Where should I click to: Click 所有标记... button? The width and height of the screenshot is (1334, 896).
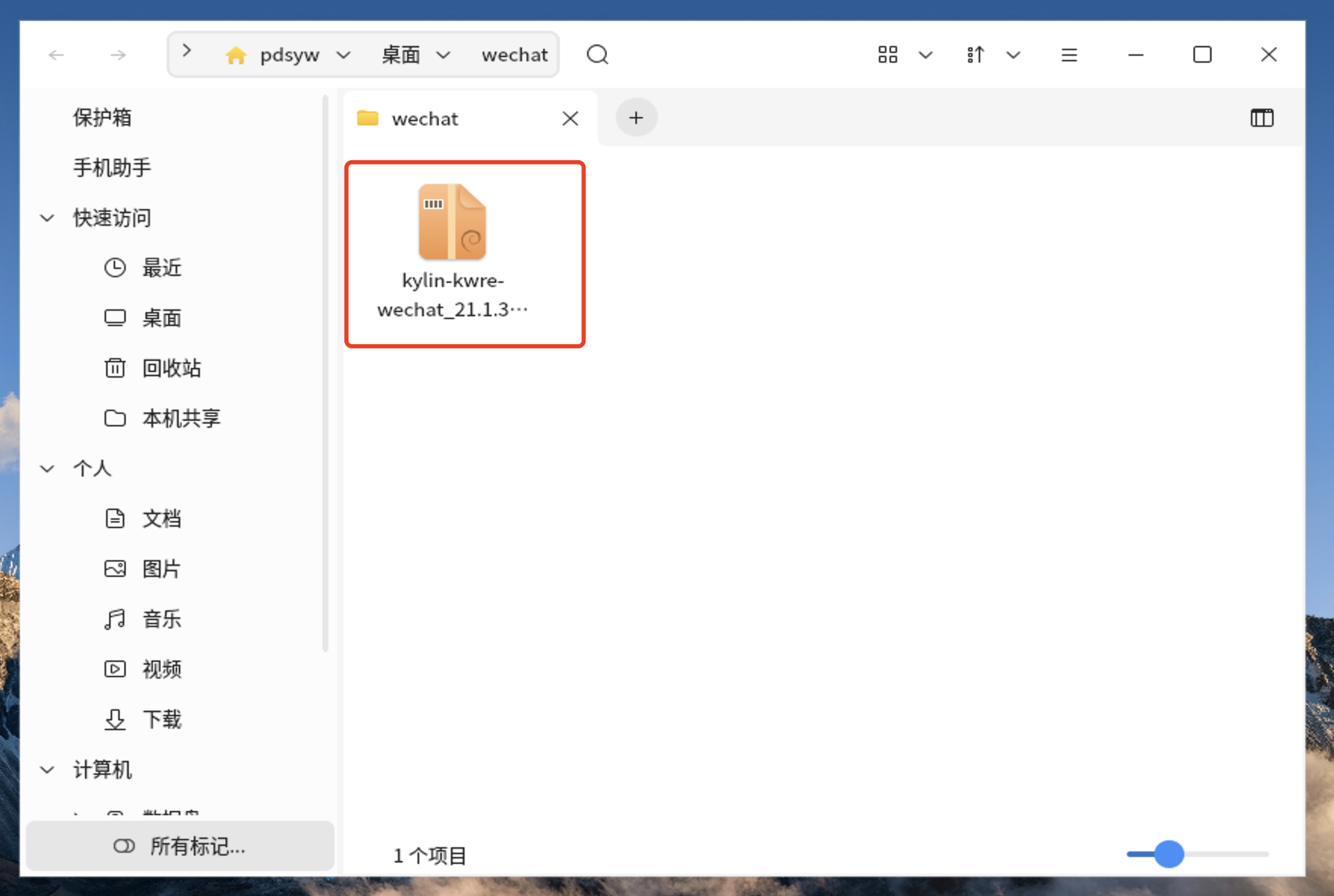180,846
